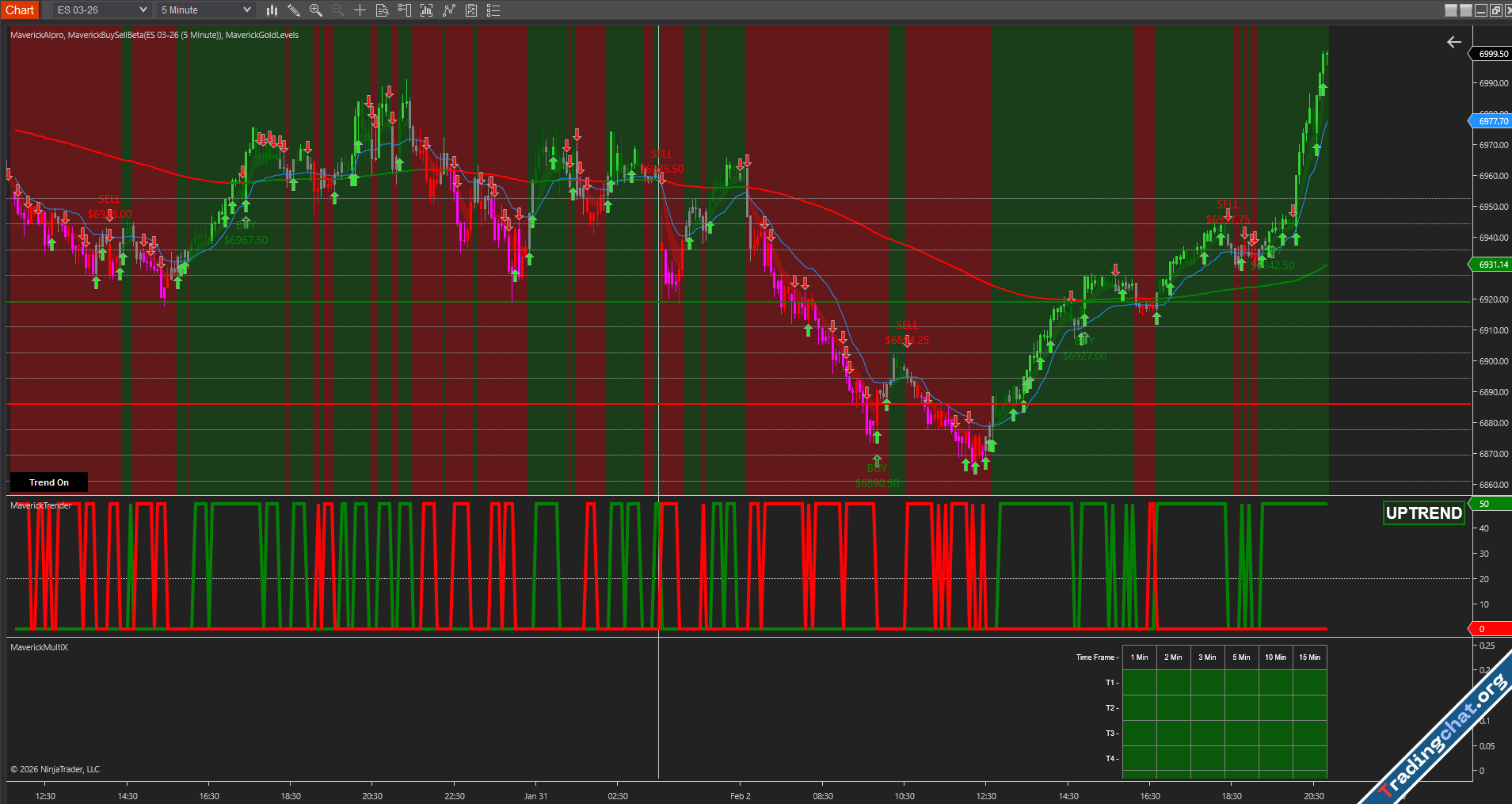This screenshot has height=804, width=1512.
Task: Select the pencil drawing tools icon
Action: [294, 10]
